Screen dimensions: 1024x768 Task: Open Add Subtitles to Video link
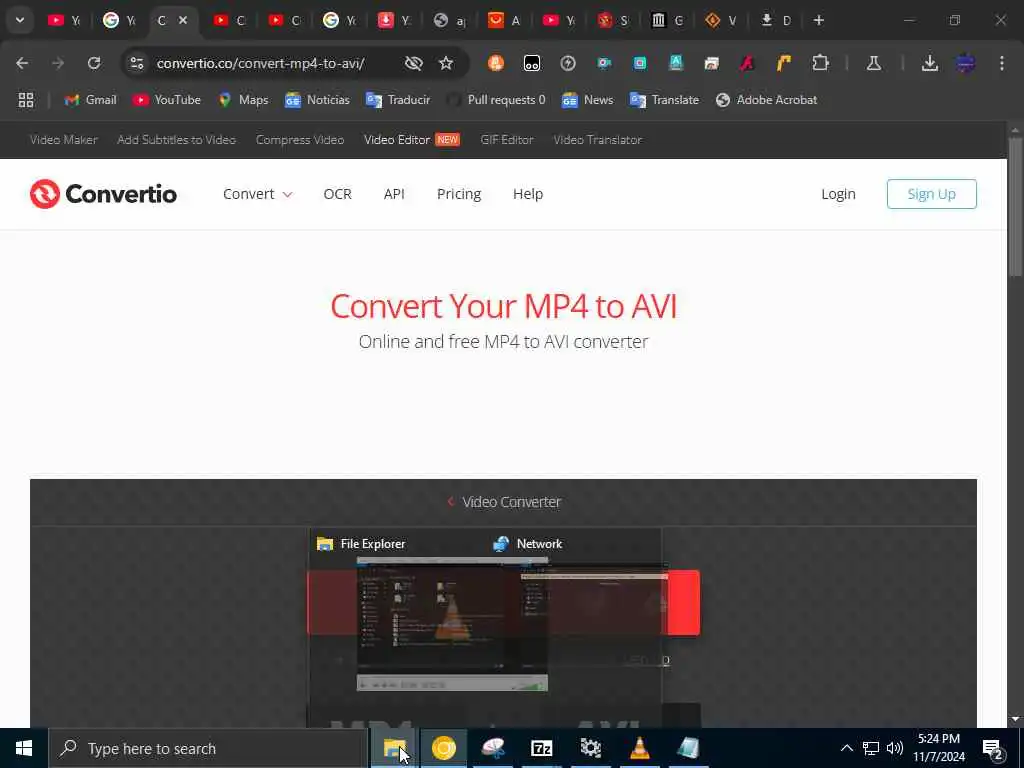[176, 140]
